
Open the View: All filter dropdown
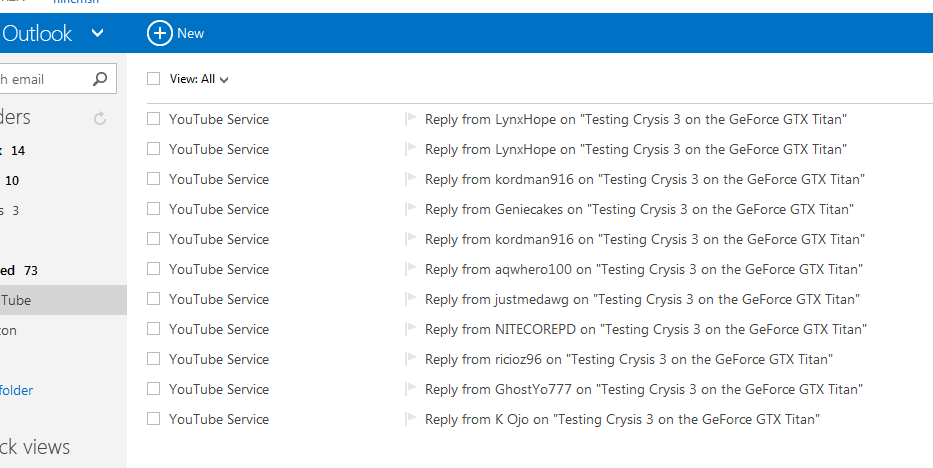(x=199, y=79)
